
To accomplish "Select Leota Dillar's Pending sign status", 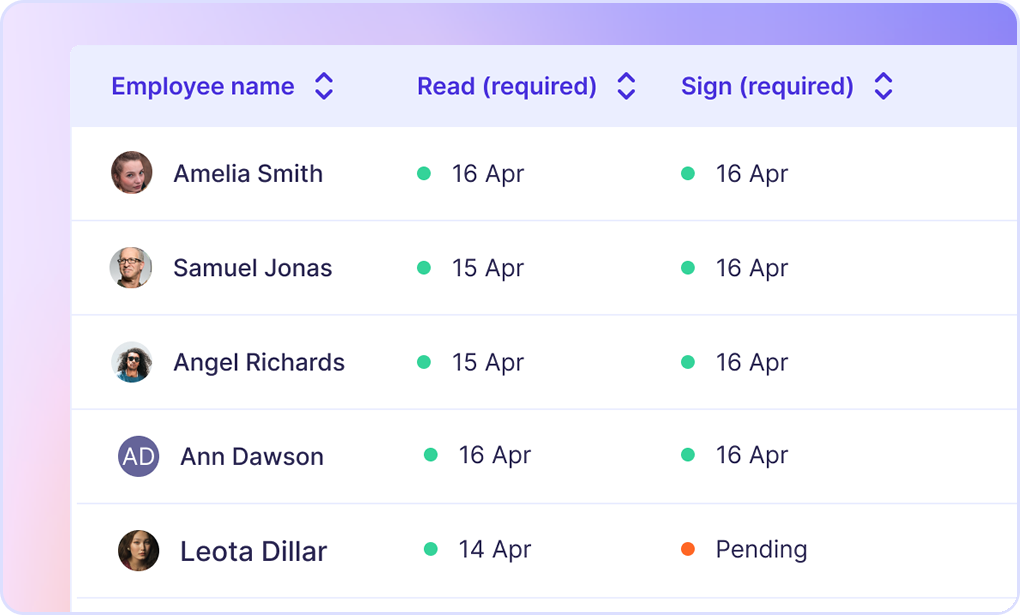I will [761, 550].
